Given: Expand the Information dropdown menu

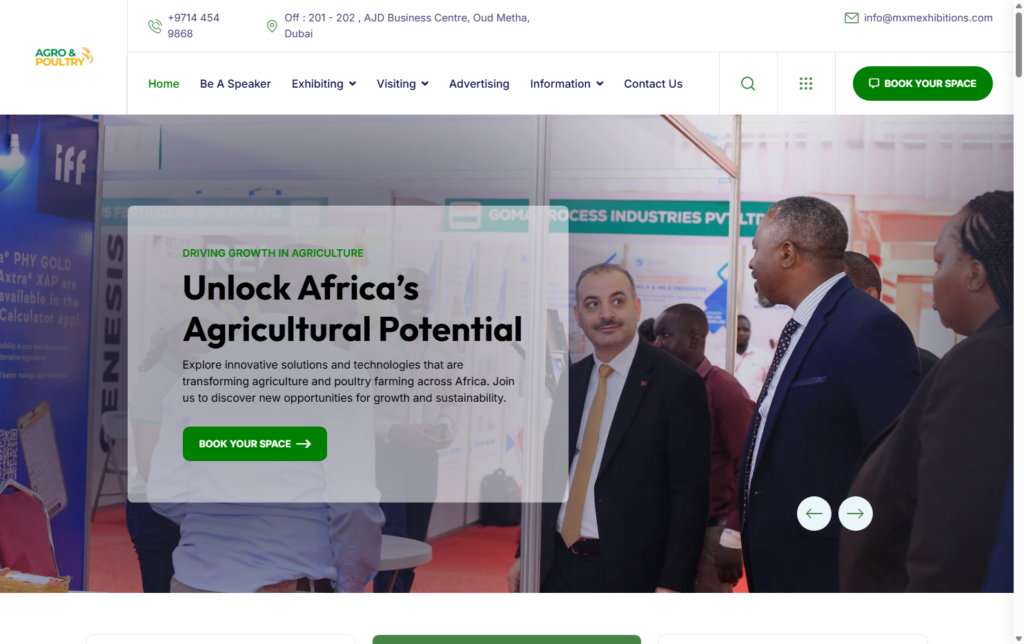Looking at the screenshot, I should 566,84.
